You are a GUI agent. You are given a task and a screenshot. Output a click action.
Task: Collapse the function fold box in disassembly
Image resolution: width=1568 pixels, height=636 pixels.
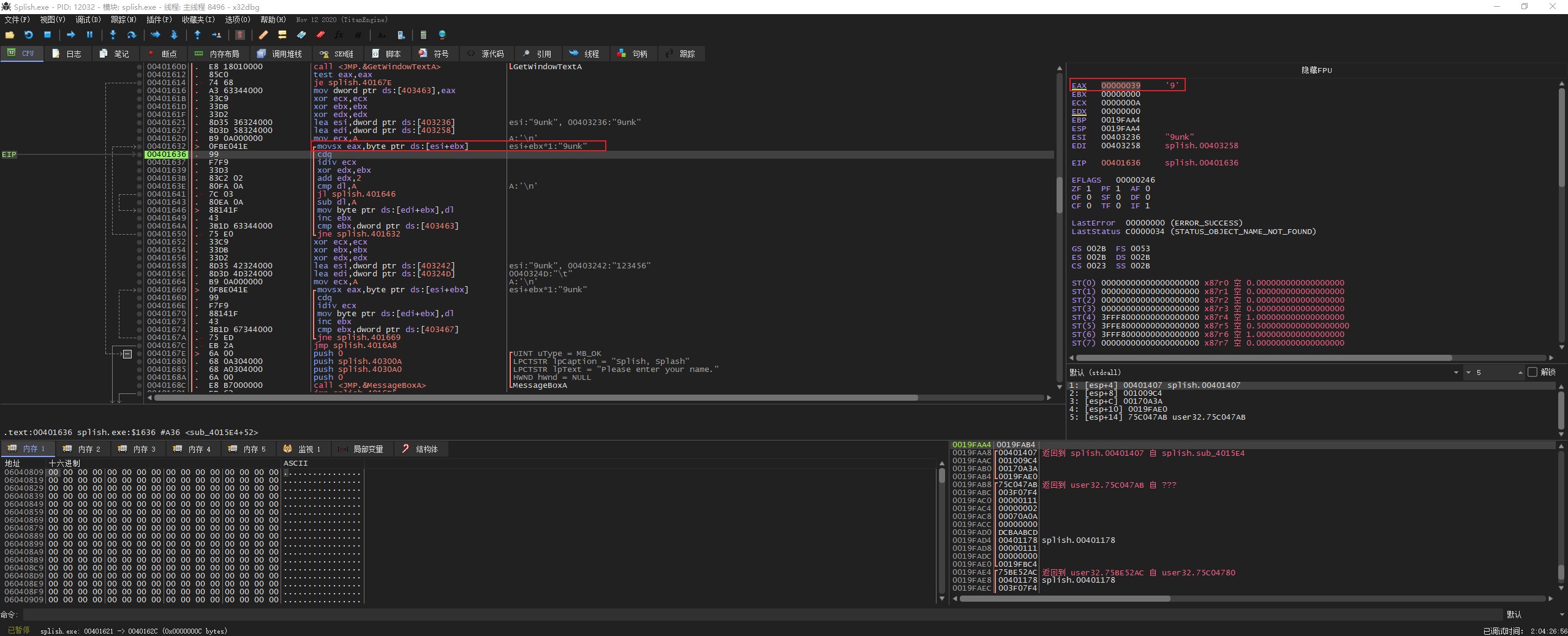127,354
